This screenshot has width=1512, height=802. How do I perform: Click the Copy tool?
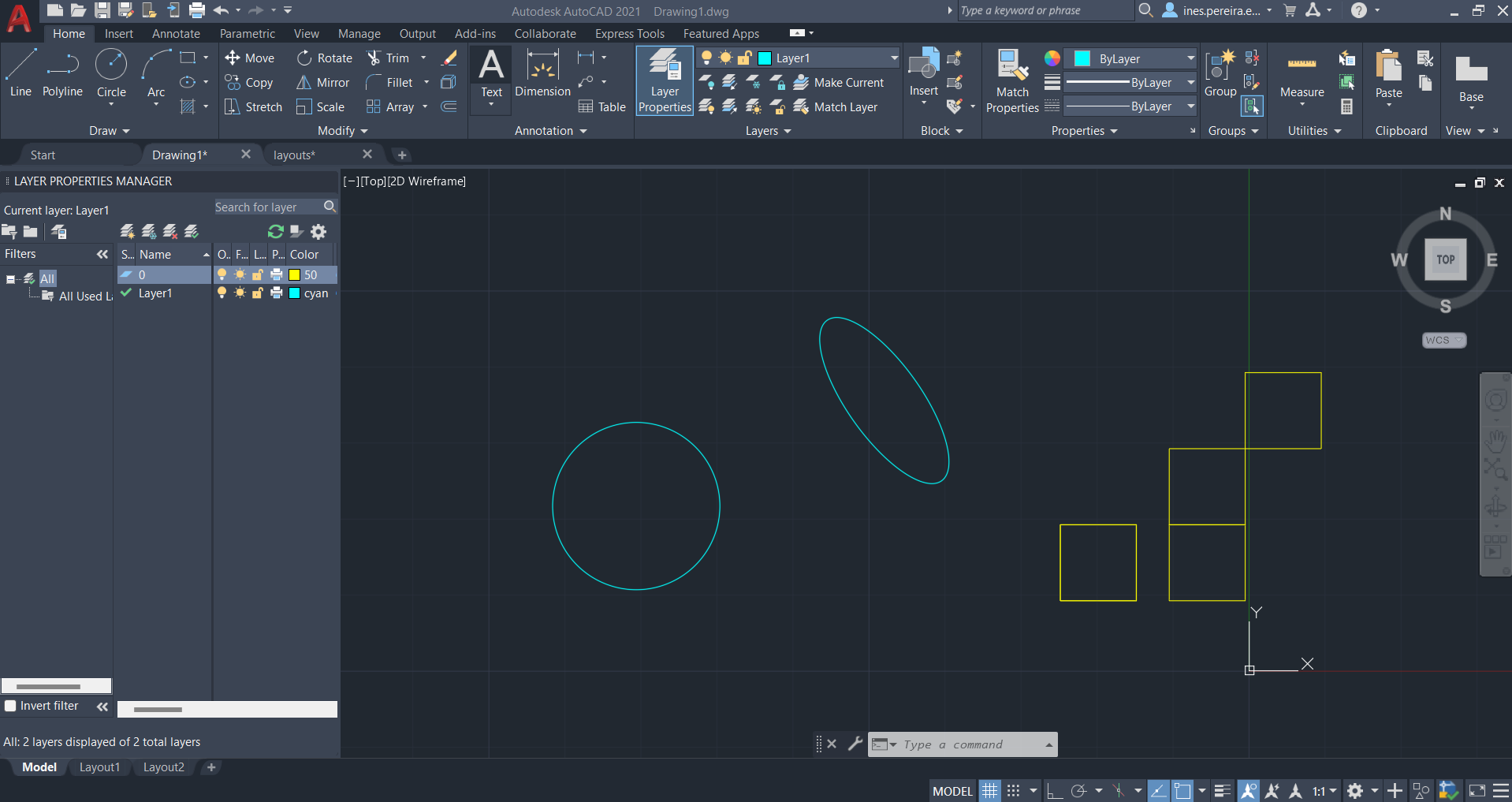pos(248,83)
